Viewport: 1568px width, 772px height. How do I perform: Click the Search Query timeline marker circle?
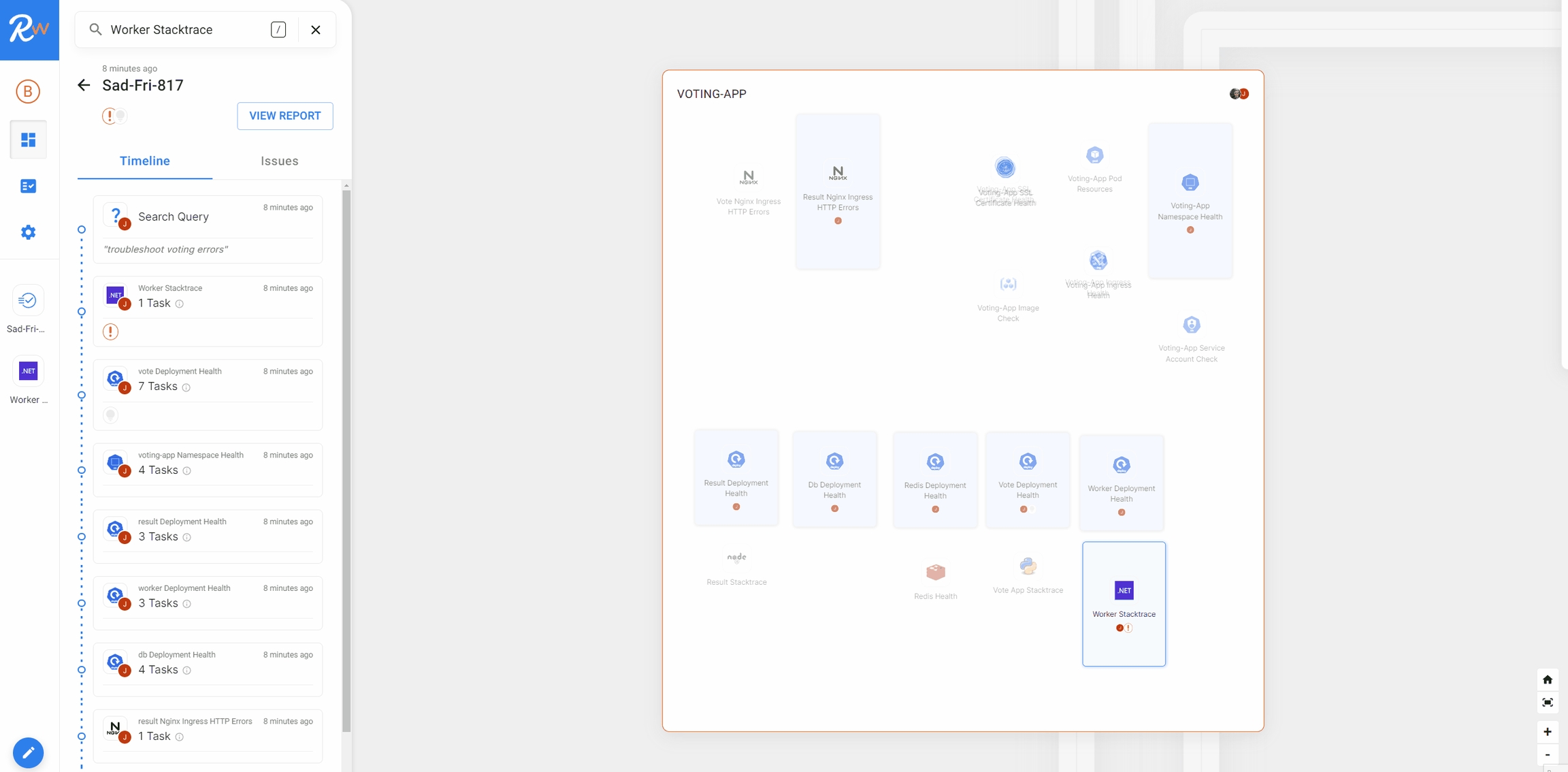coord(82,229)
